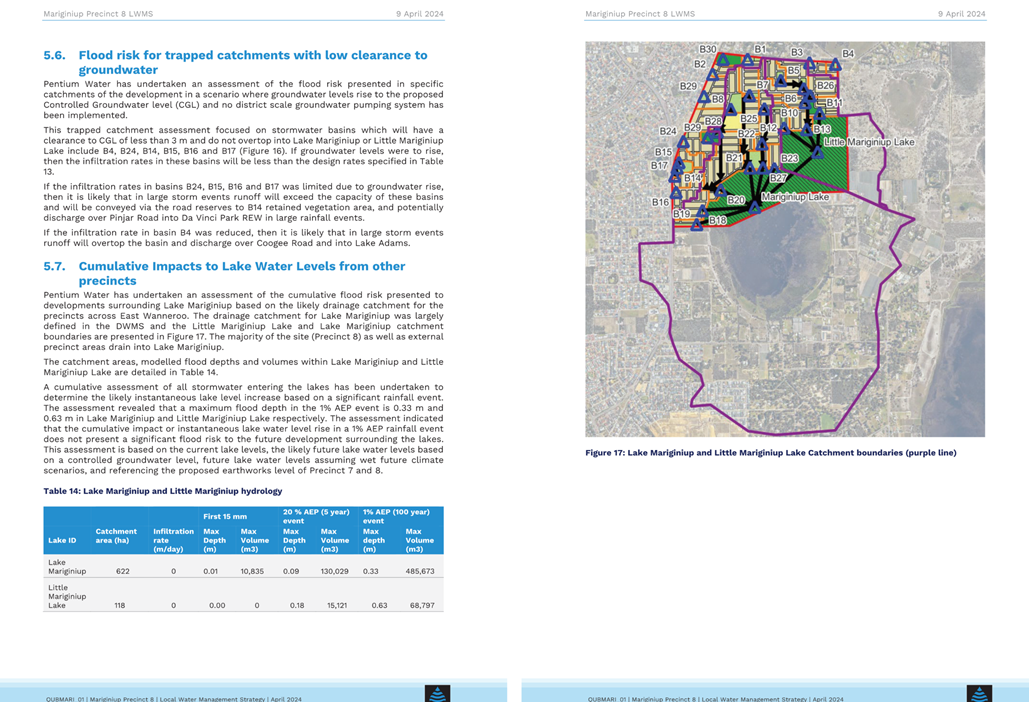Click basin label 'B4' on the map
1029x702 pixels.
[x=848, y=54]
